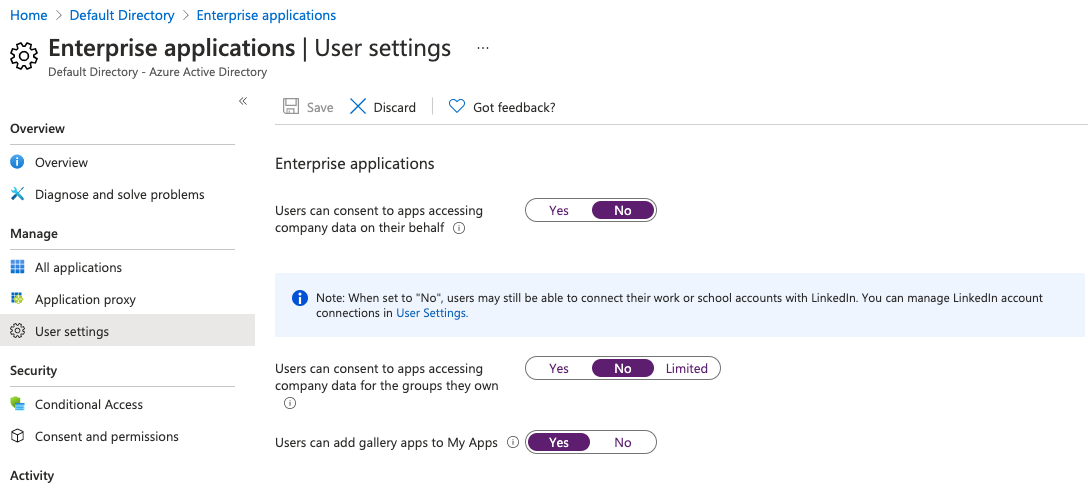Go to Enterprise applications breadcrumb

pos(266,15)
